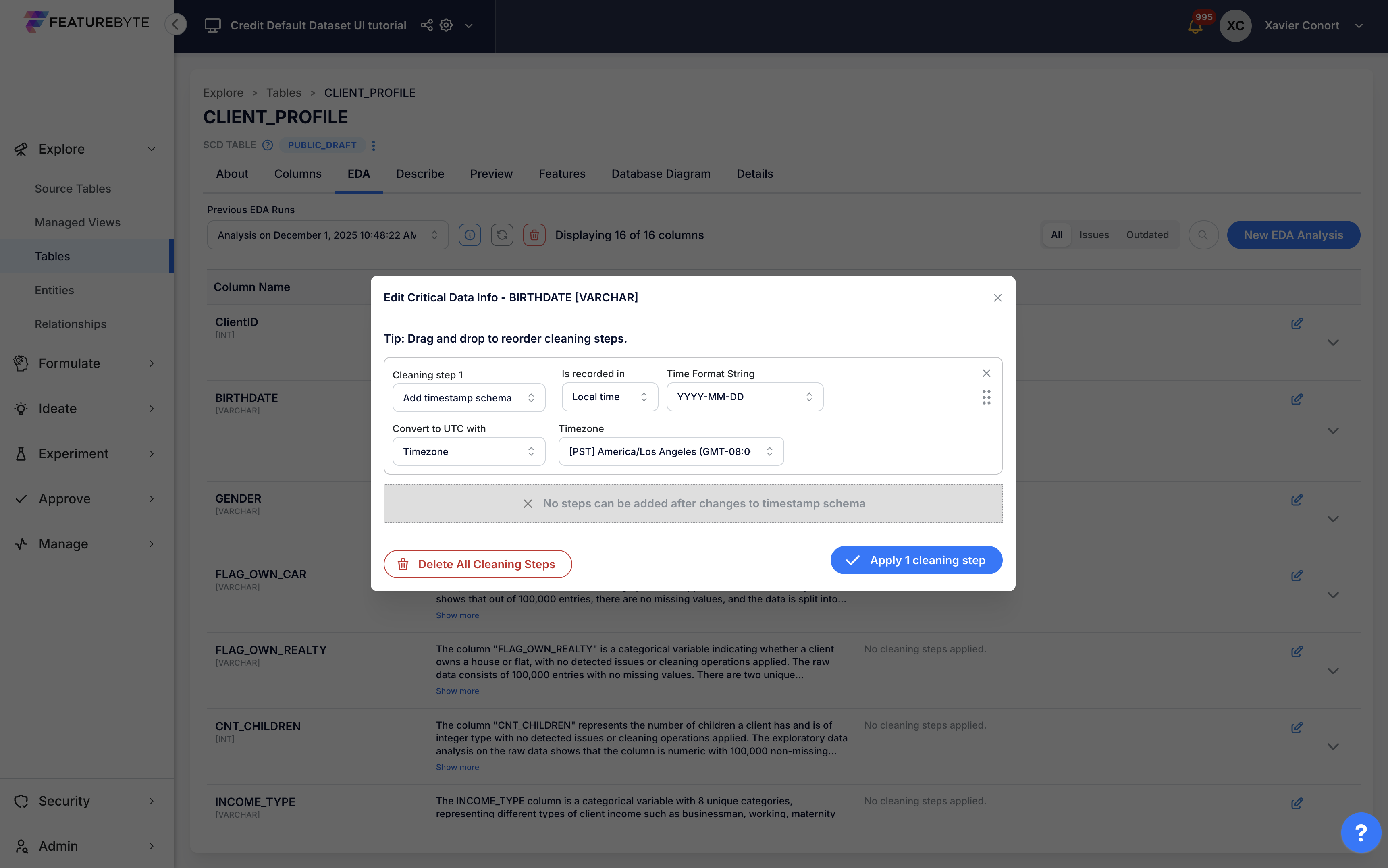
Task: Open the Time Format String dropdown
Action: pyautogui.click(x=744, y=397)
